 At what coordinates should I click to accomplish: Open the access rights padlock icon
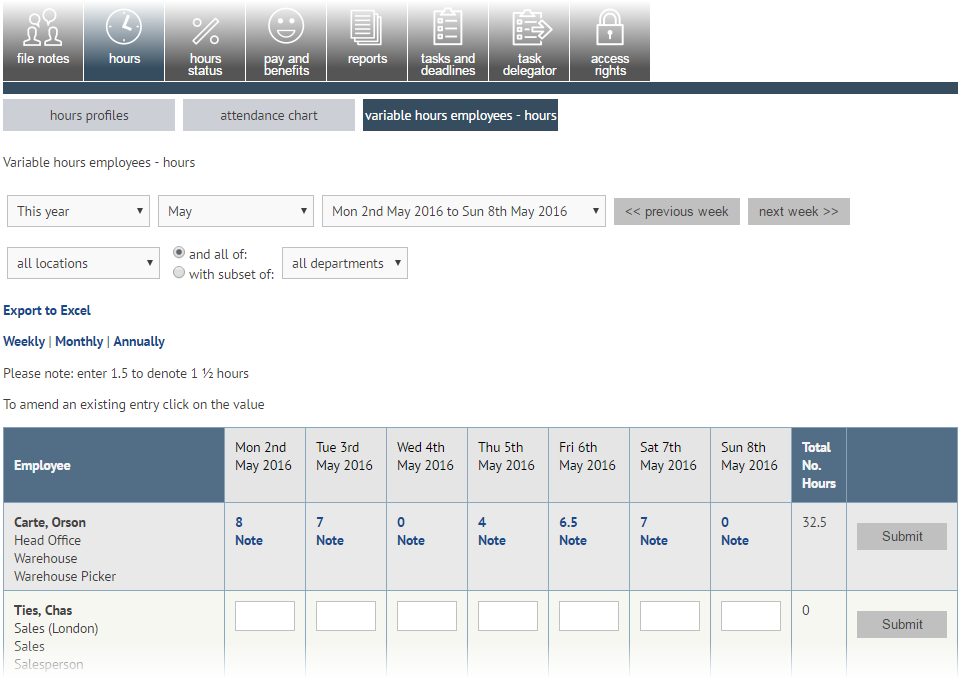point(610,41)
